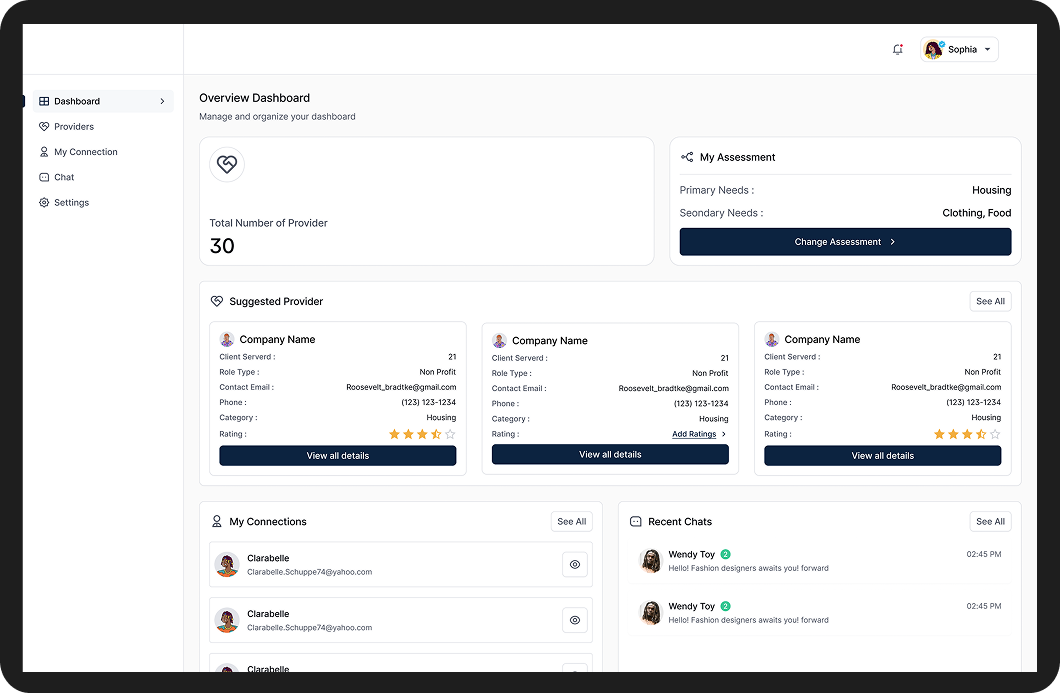
Task: Click unread badge on second Wendy Toy chat
Action: pos(725,606)
